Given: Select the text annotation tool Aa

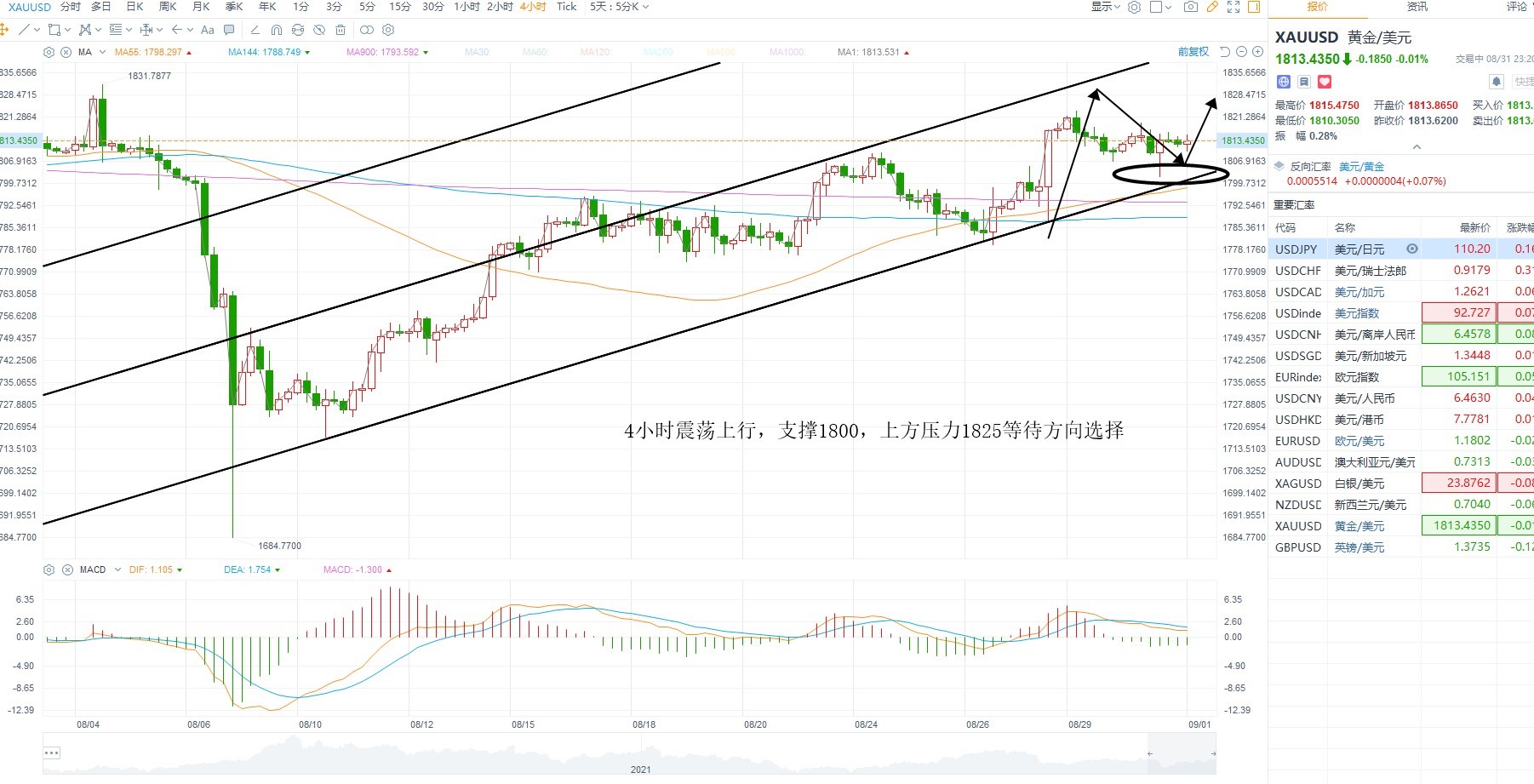Looking at the screenshot, I should [x=208, y=30].
